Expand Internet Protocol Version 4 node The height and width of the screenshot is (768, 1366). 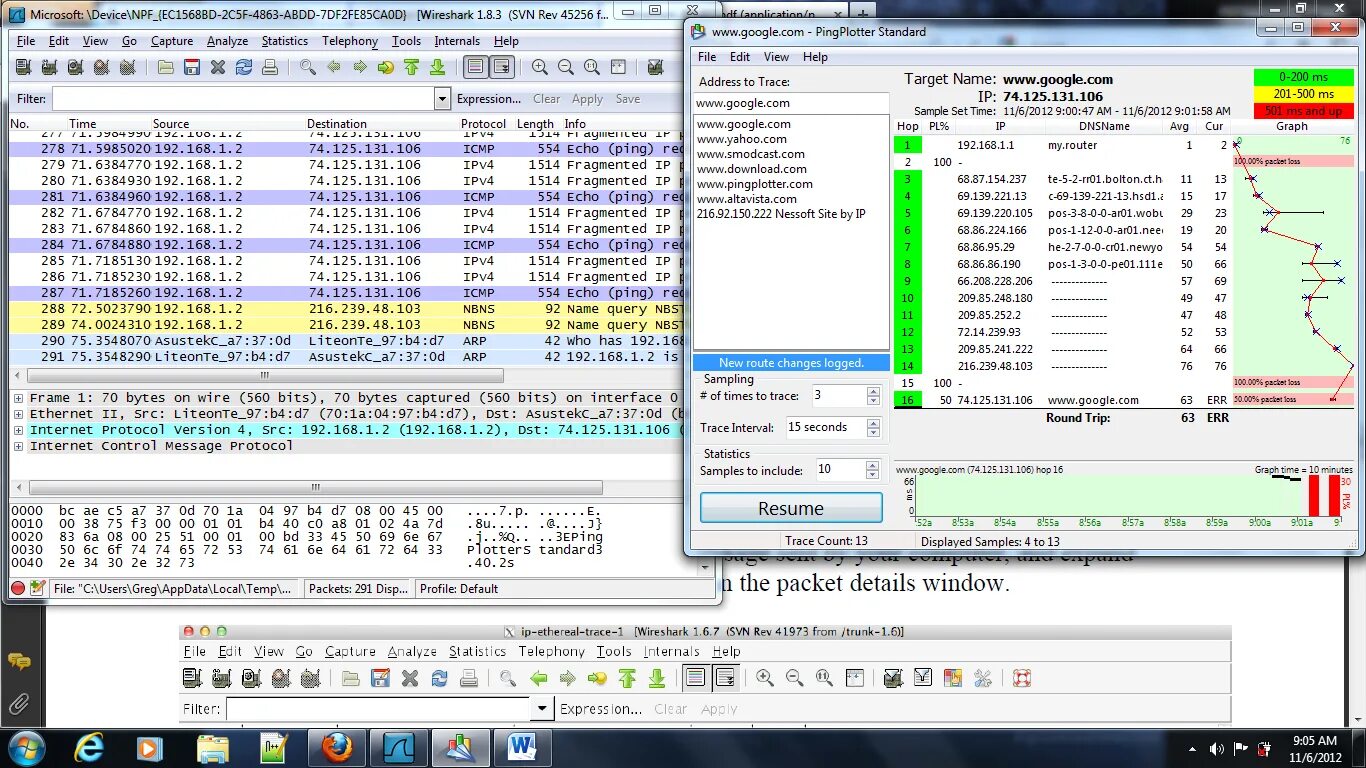(18, 430)
